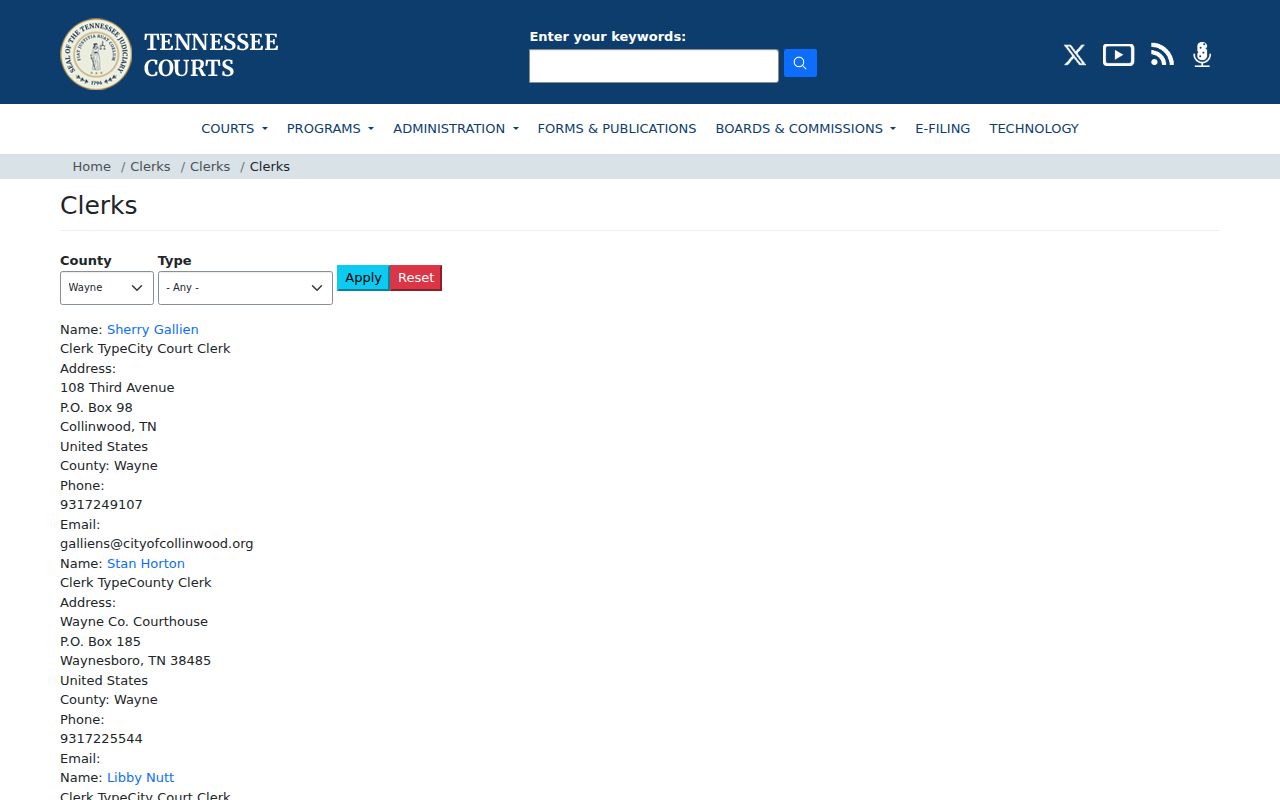This screenshot has height=800, width=1280.
Task: Expand the Boards & Commissions menu
Action: click(806, 128)
